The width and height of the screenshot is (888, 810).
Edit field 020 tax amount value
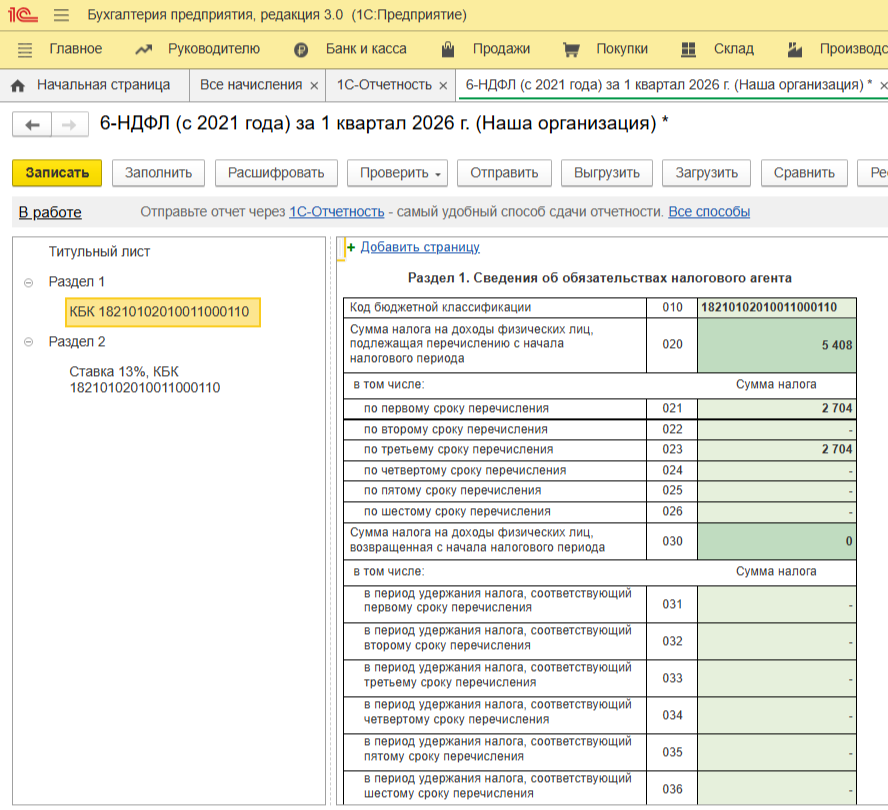coord(776,345)
